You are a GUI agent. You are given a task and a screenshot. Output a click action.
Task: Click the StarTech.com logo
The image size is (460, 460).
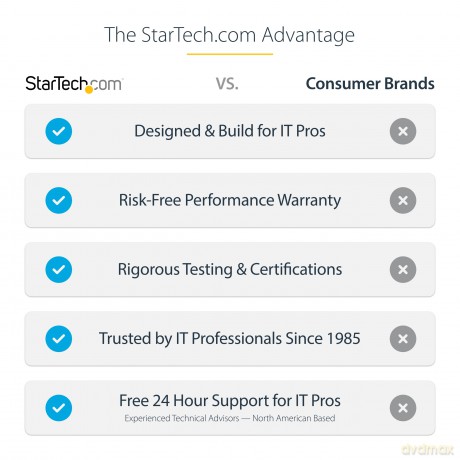[x=74, y=84]
